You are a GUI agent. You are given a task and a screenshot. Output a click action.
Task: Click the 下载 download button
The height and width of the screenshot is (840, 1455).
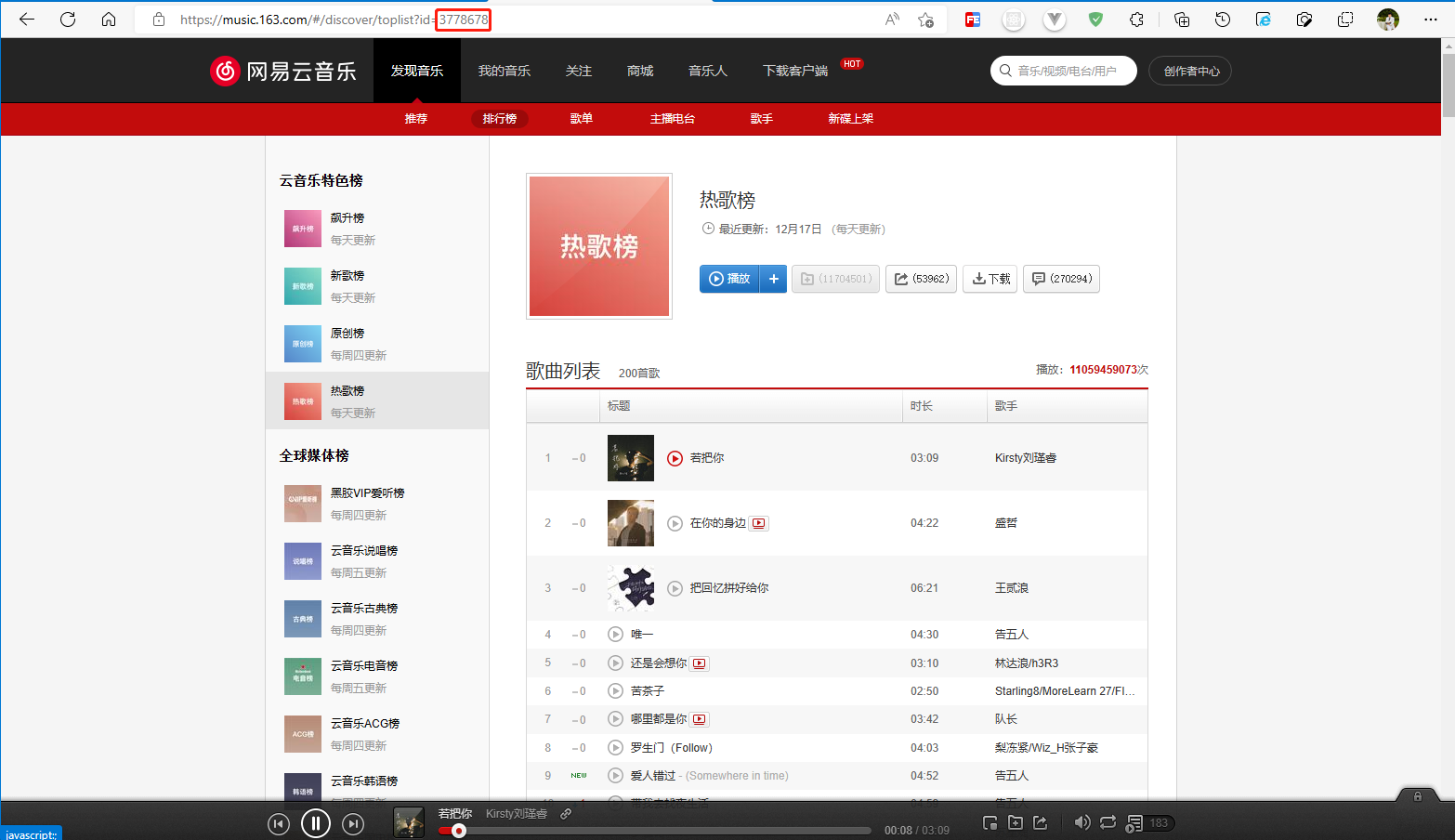tap(990, 279)
